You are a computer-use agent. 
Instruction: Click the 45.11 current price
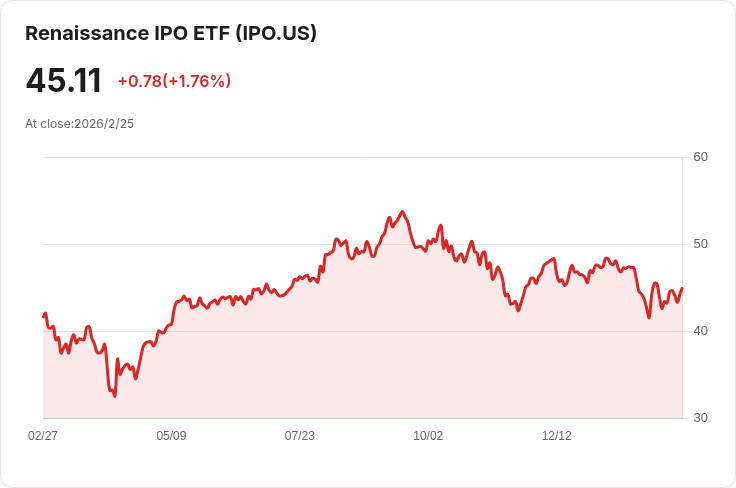(x=63, y=80)
